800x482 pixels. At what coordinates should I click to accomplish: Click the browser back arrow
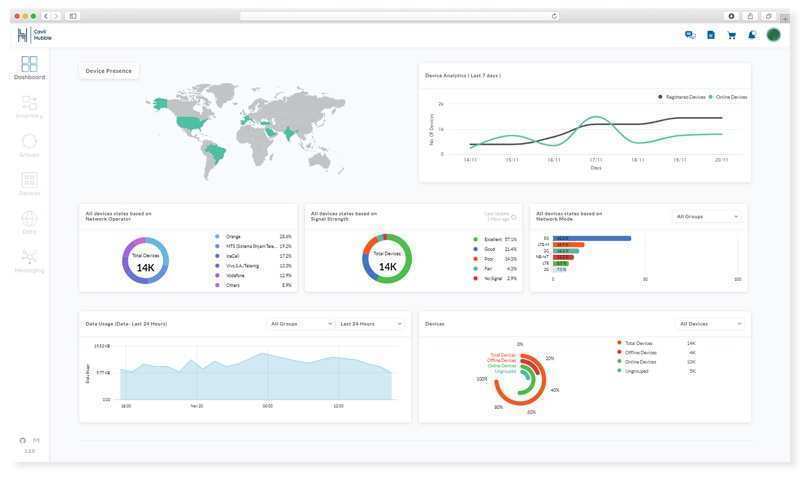point(46,16)
